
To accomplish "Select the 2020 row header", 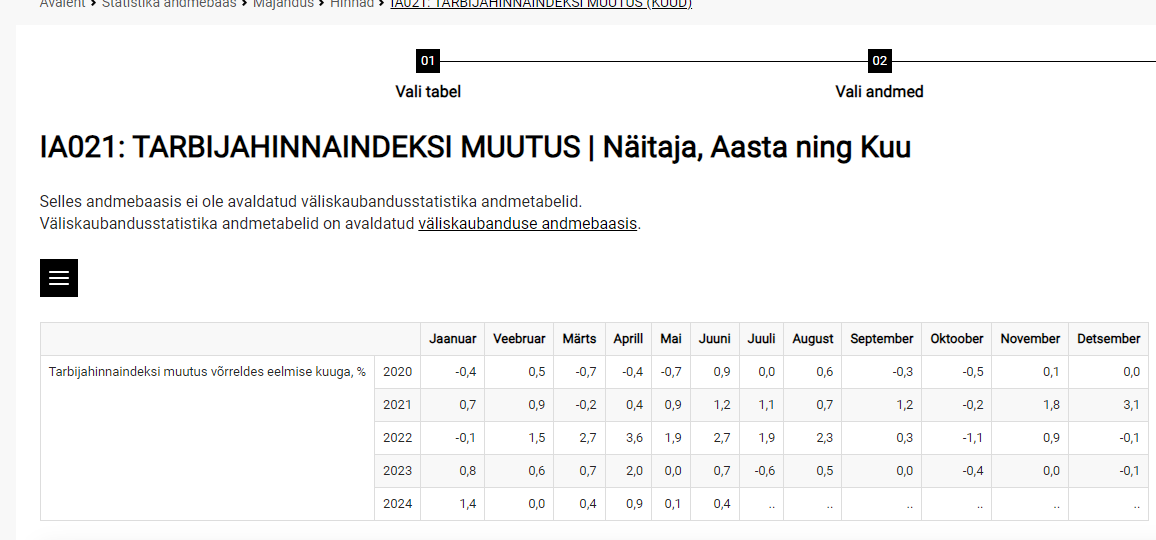I will pyautogui.click(x=397, y=372).
